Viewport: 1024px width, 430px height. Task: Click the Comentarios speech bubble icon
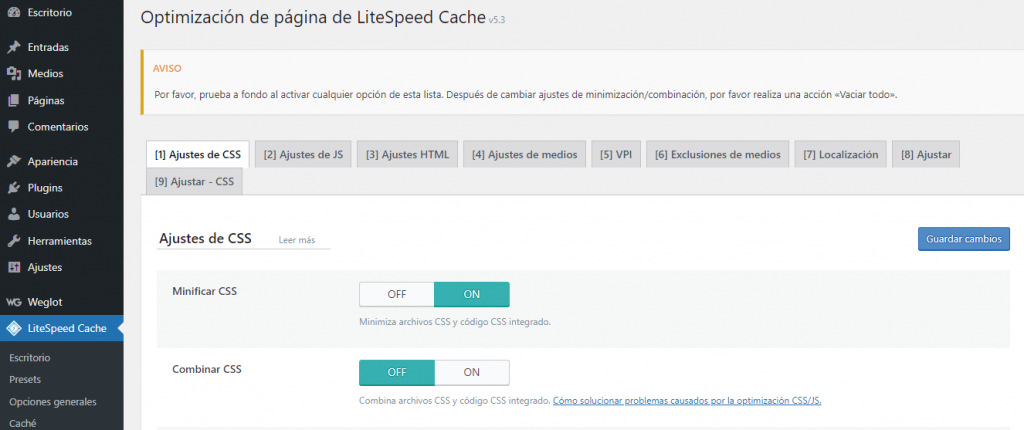13,127
